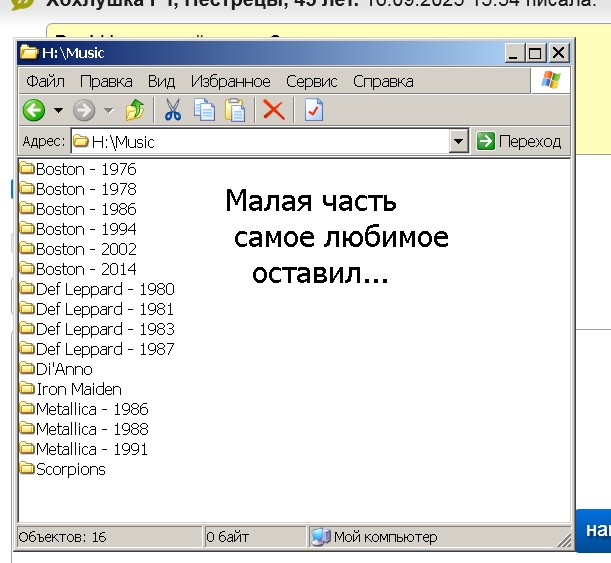Select the Iron Maiden folder name
611x563 pixels.
click(79, 389)
